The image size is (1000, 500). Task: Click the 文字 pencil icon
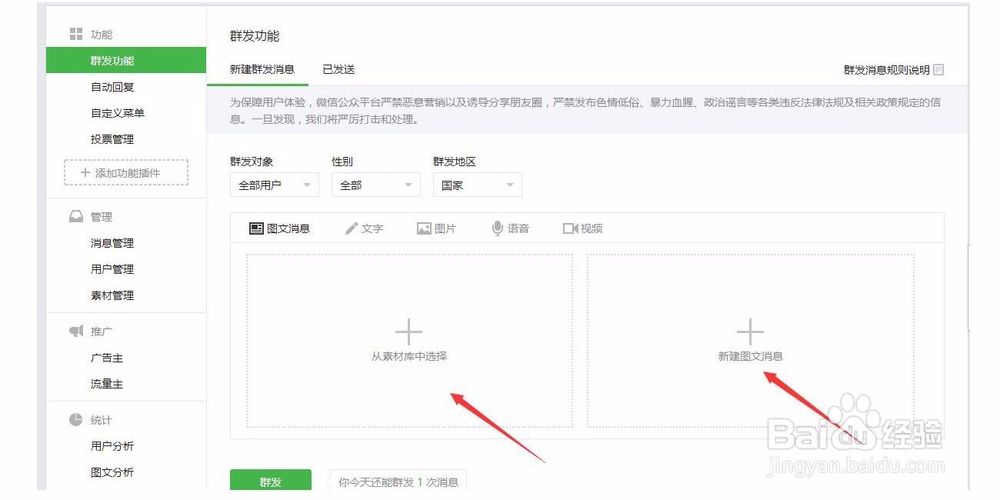point(351,228)
